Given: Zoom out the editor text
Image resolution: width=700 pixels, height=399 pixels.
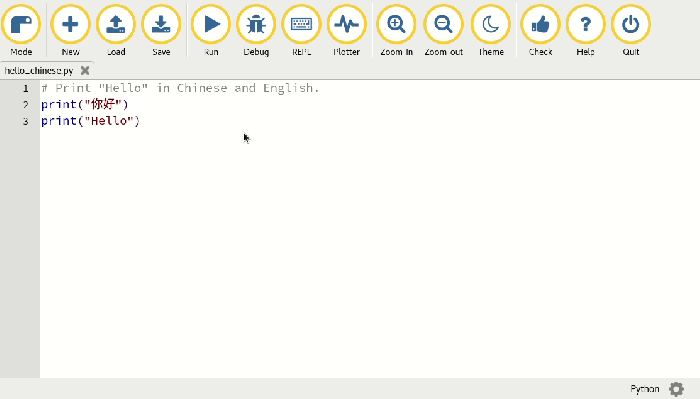Looking at the screenshot, I should [443, 30].
